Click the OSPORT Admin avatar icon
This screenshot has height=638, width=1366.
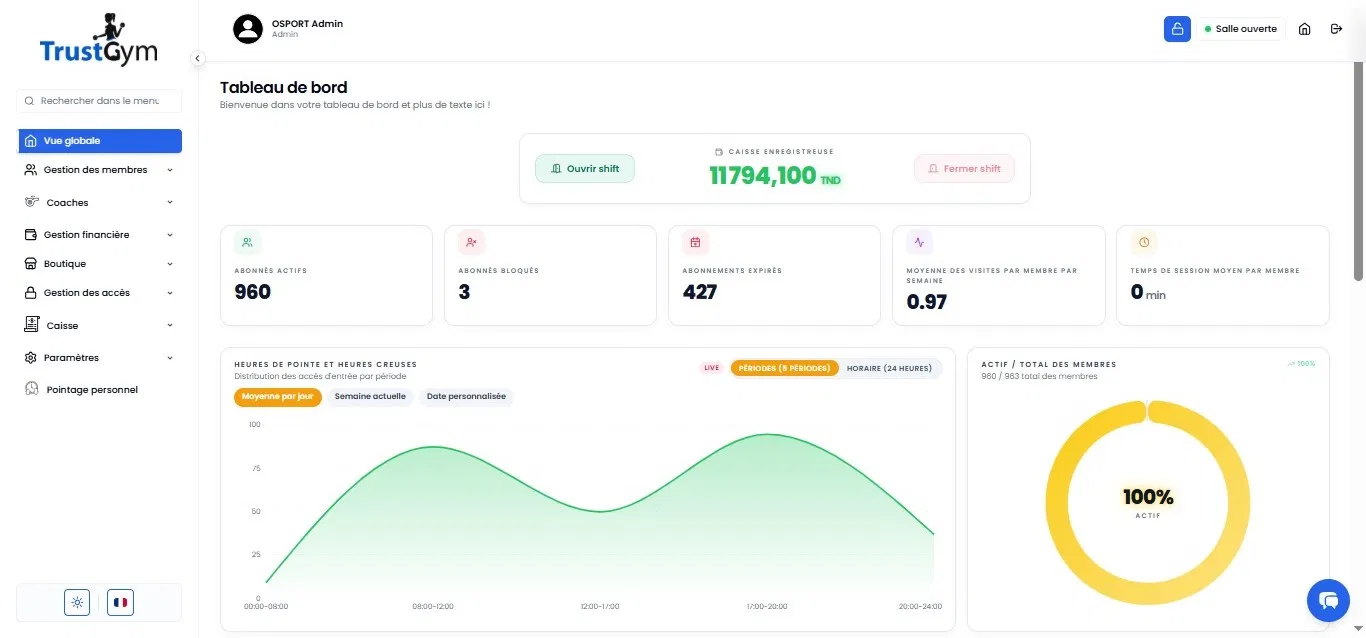pos(247,29)
